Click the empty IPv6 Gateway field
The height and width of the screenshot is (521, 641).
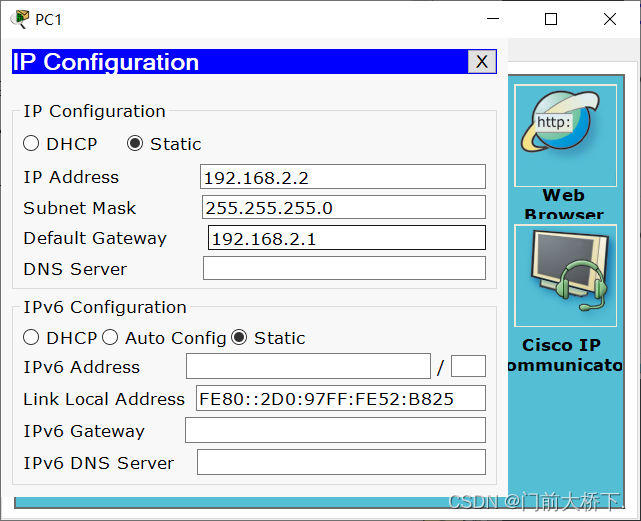click(335, 430)
